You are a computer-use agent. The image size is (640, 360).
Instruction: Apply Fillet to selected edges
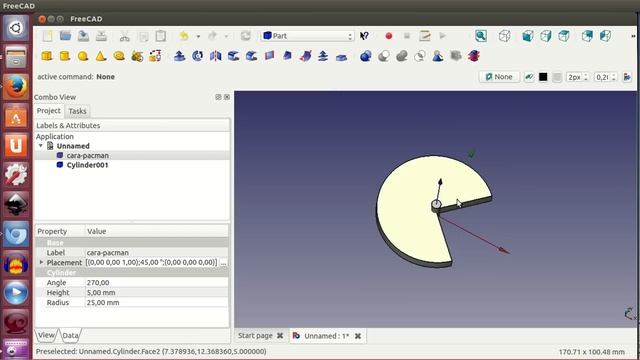pyautogui.click(x=233, y=56)
